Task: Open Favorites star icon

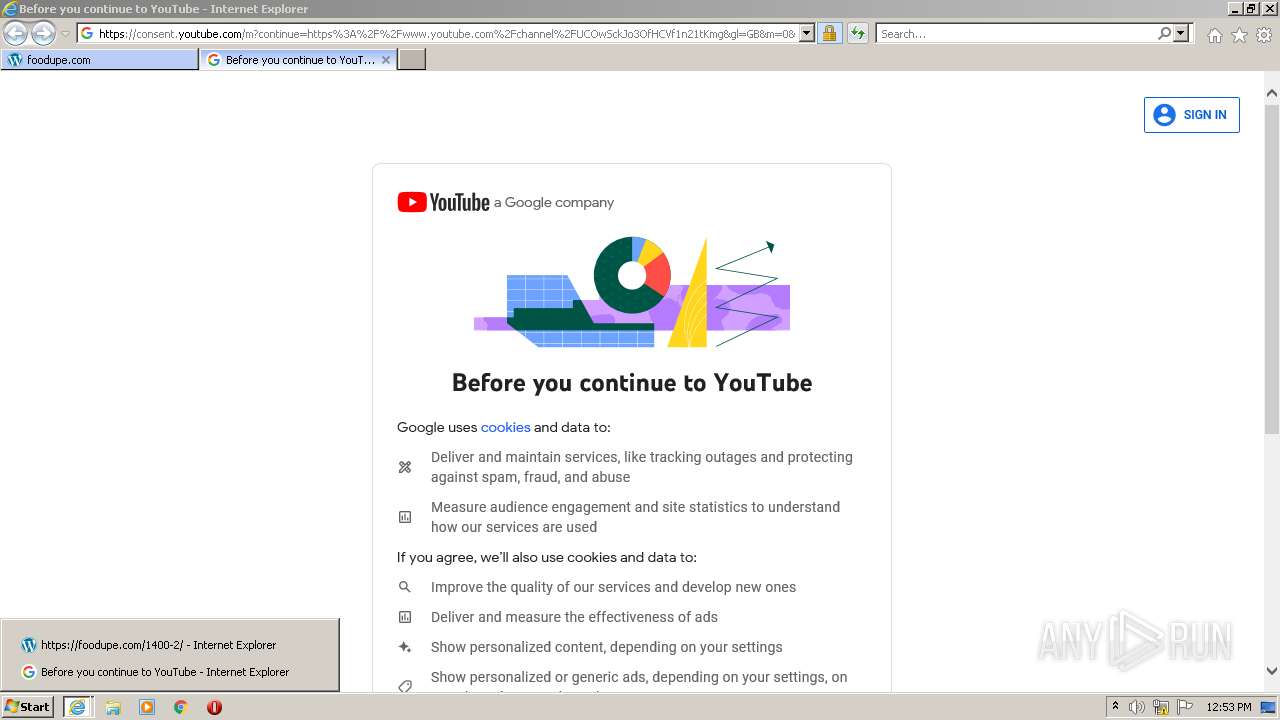Action: point(1239,35)
